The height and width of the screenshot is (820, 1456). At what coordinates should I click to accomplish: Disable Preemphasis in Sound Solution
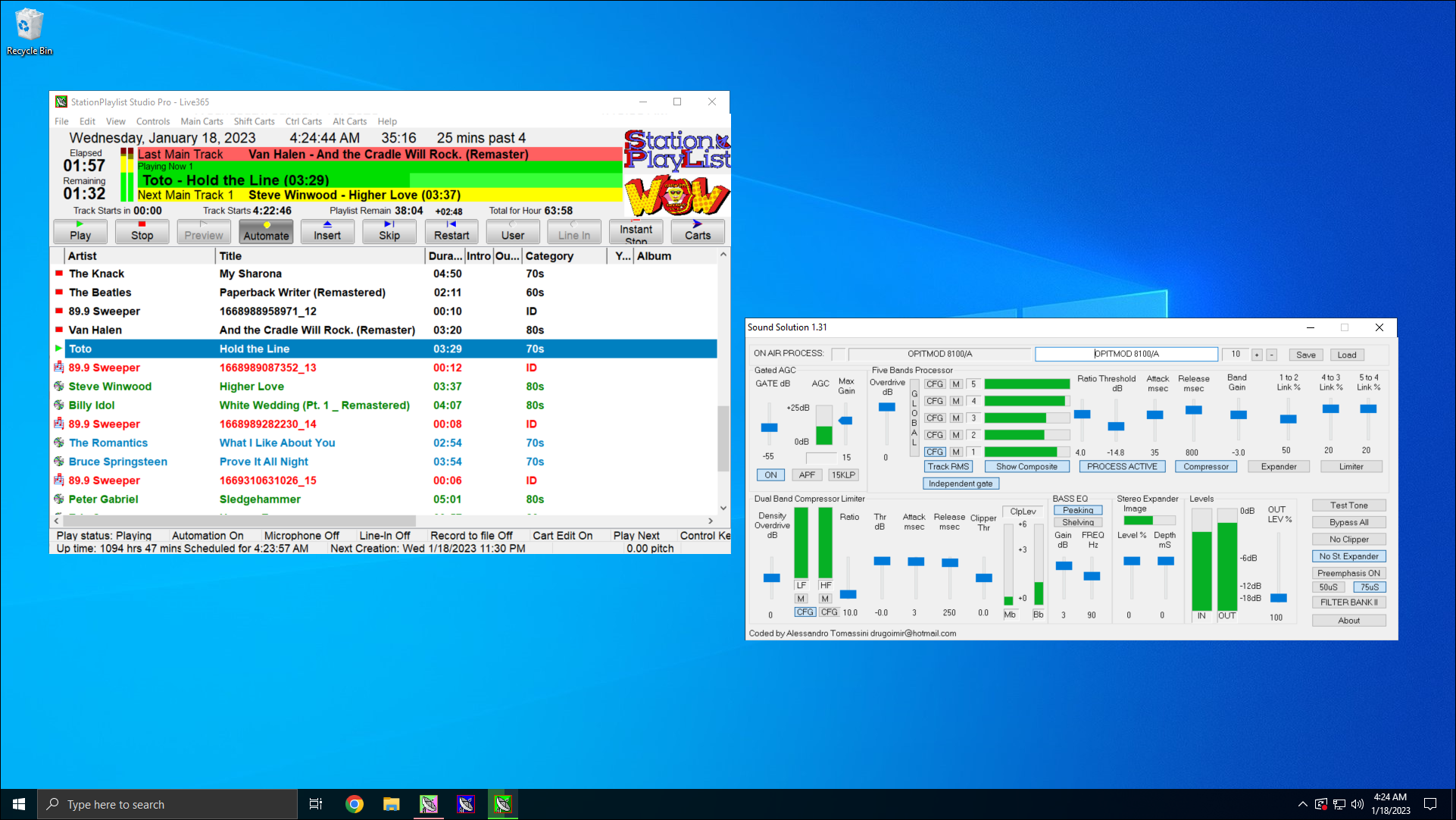(1348, 572)
